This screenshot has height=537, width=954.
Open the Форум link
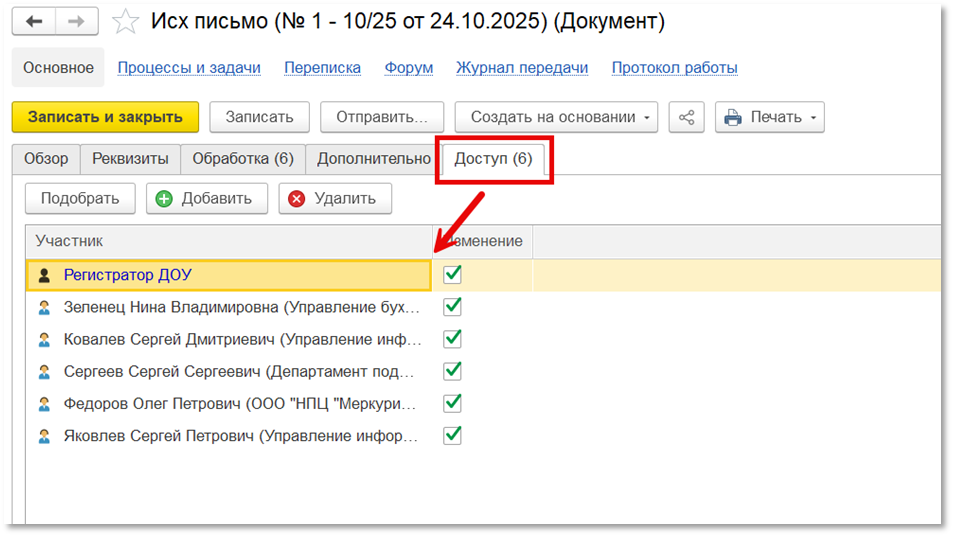click(x=409, y=68)
